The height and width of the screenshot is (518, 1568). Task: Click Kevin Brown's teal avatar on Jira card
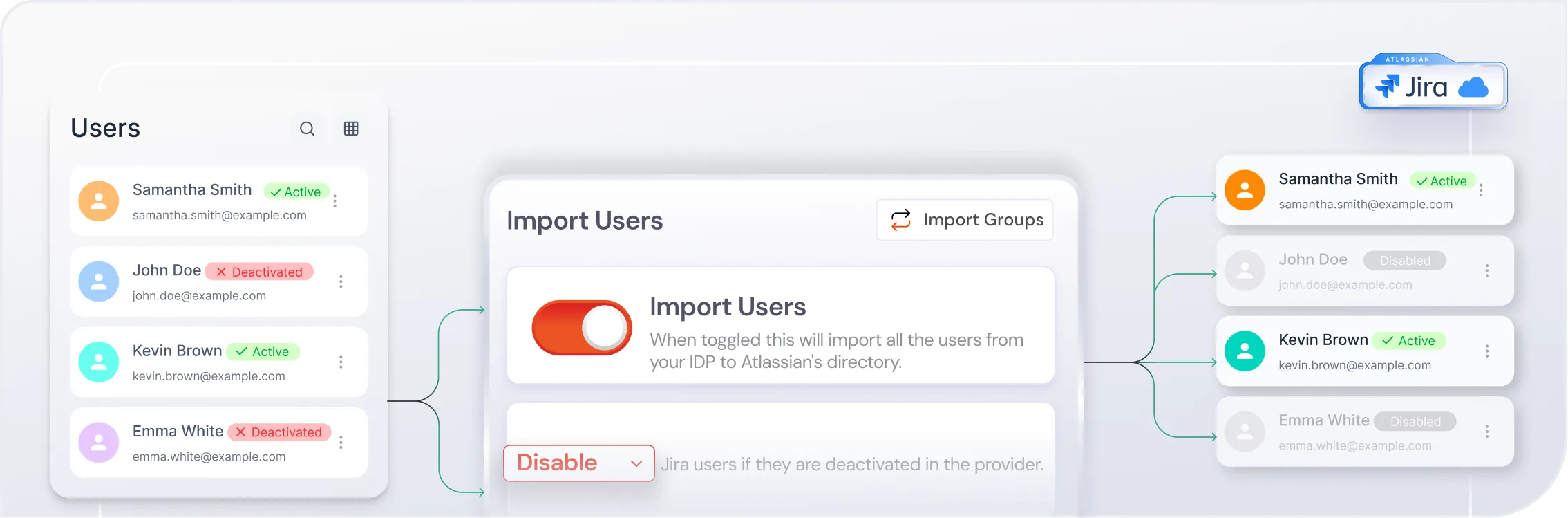point(1245,351)
